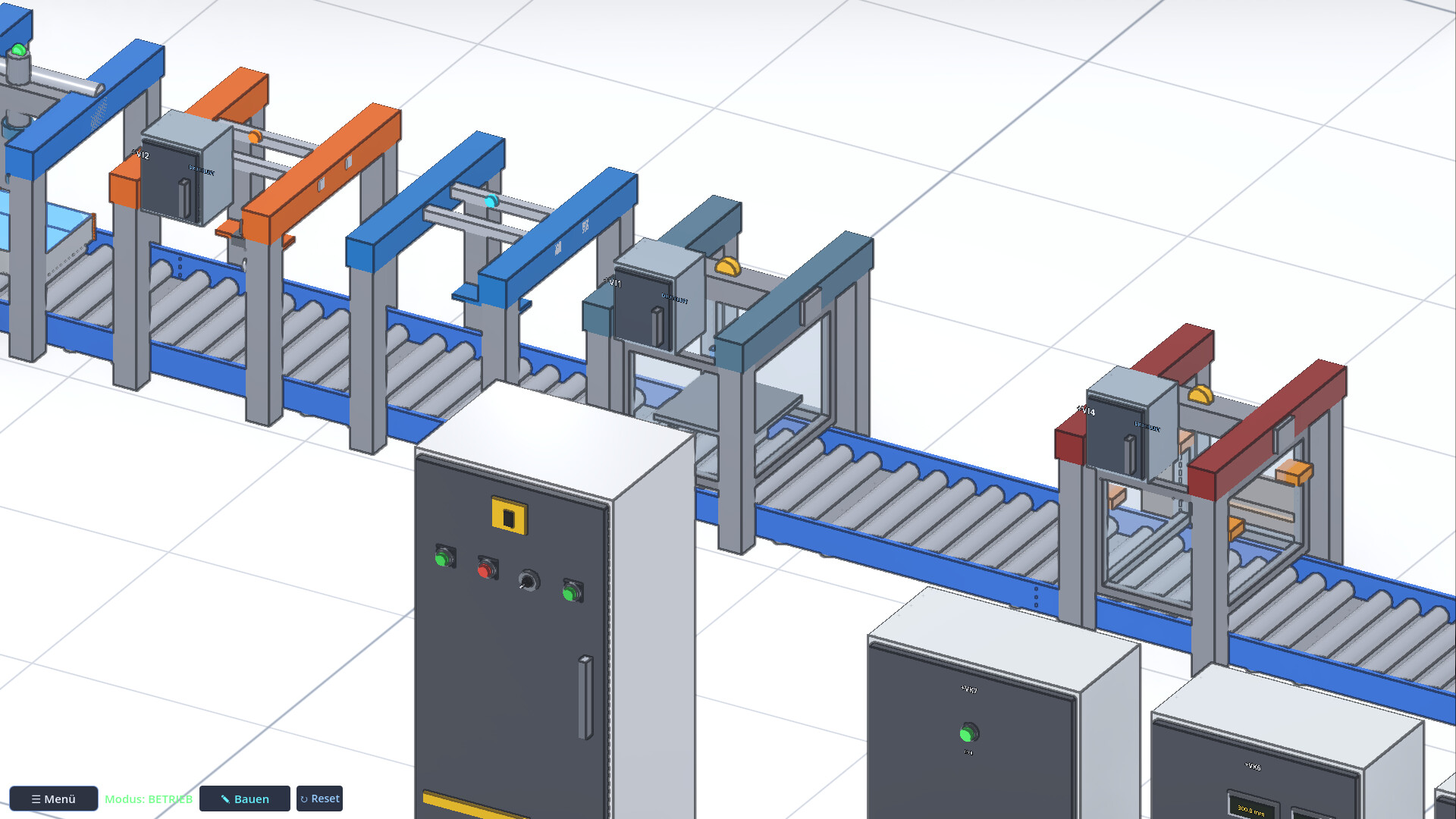
Task: Click the 300.0 mm display on +VK6
Action: pos(1250,809)
